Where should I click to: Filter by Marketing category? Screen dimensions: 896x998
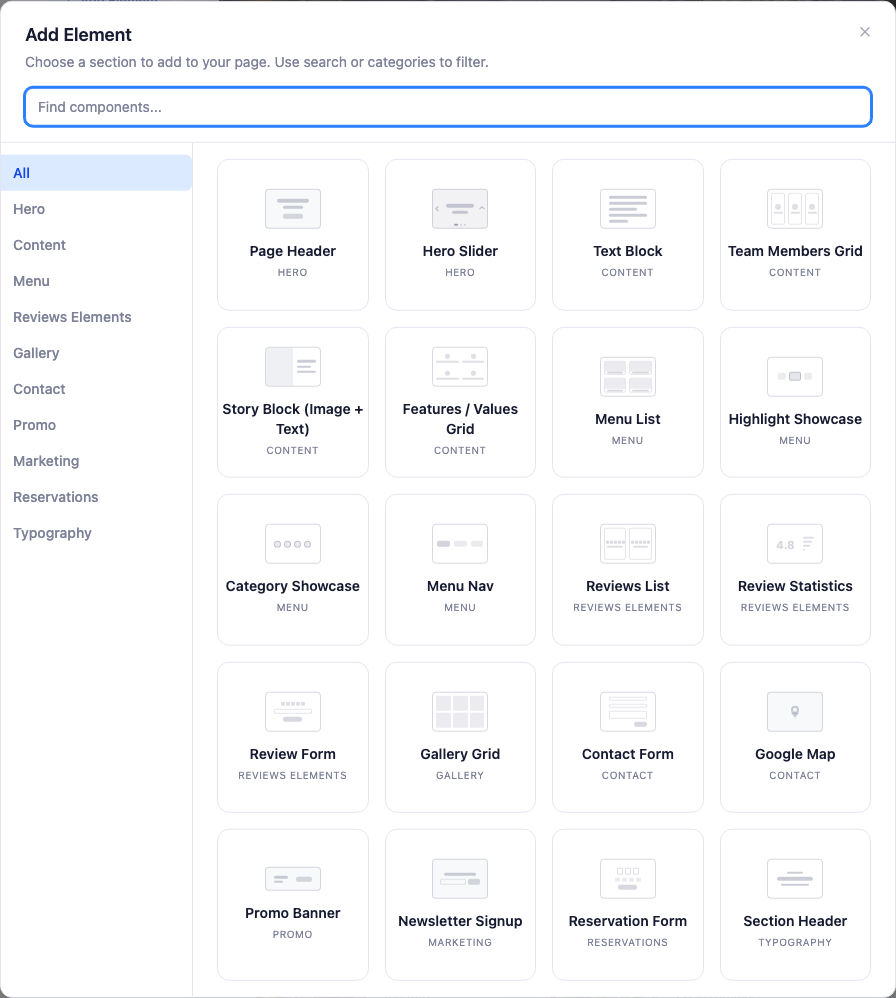(x=96, y=461)
